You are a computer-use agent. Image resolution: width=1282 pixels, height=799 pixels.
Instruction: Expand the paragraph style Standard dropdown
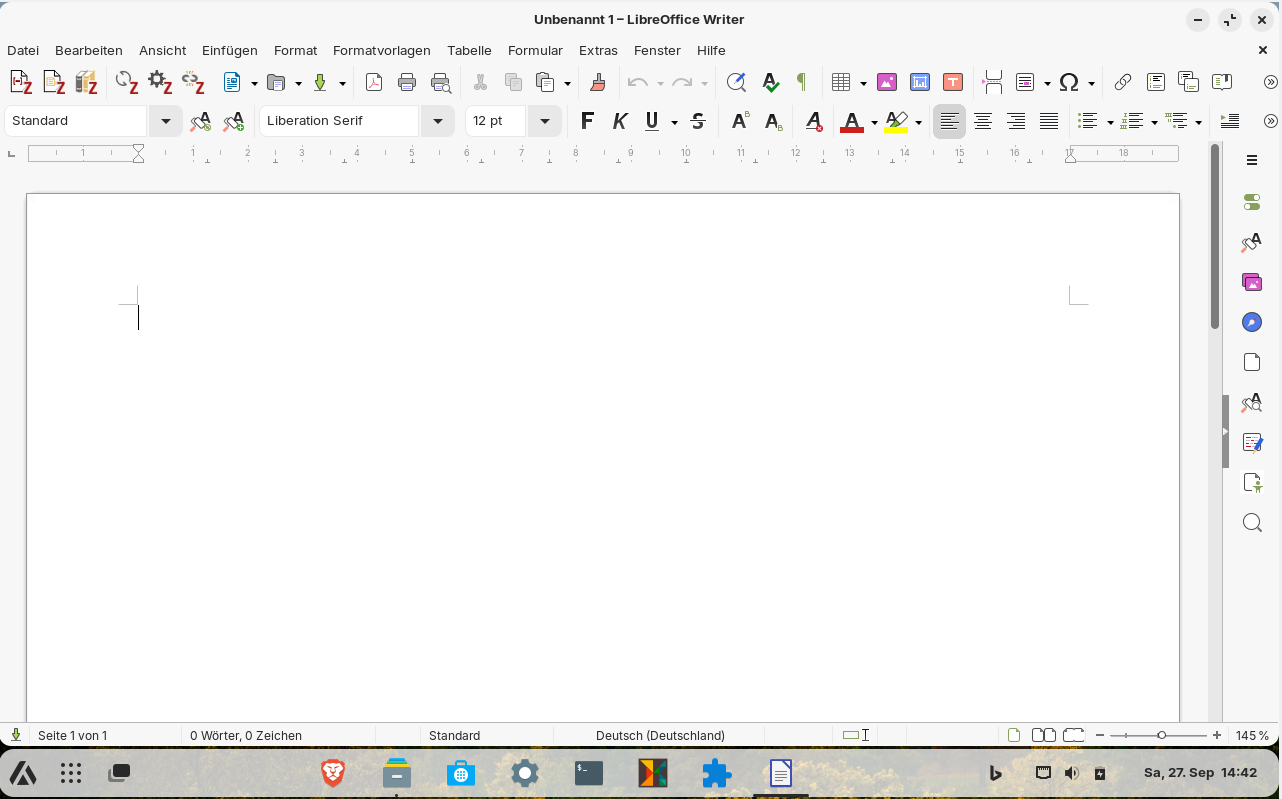coord(165,121)
